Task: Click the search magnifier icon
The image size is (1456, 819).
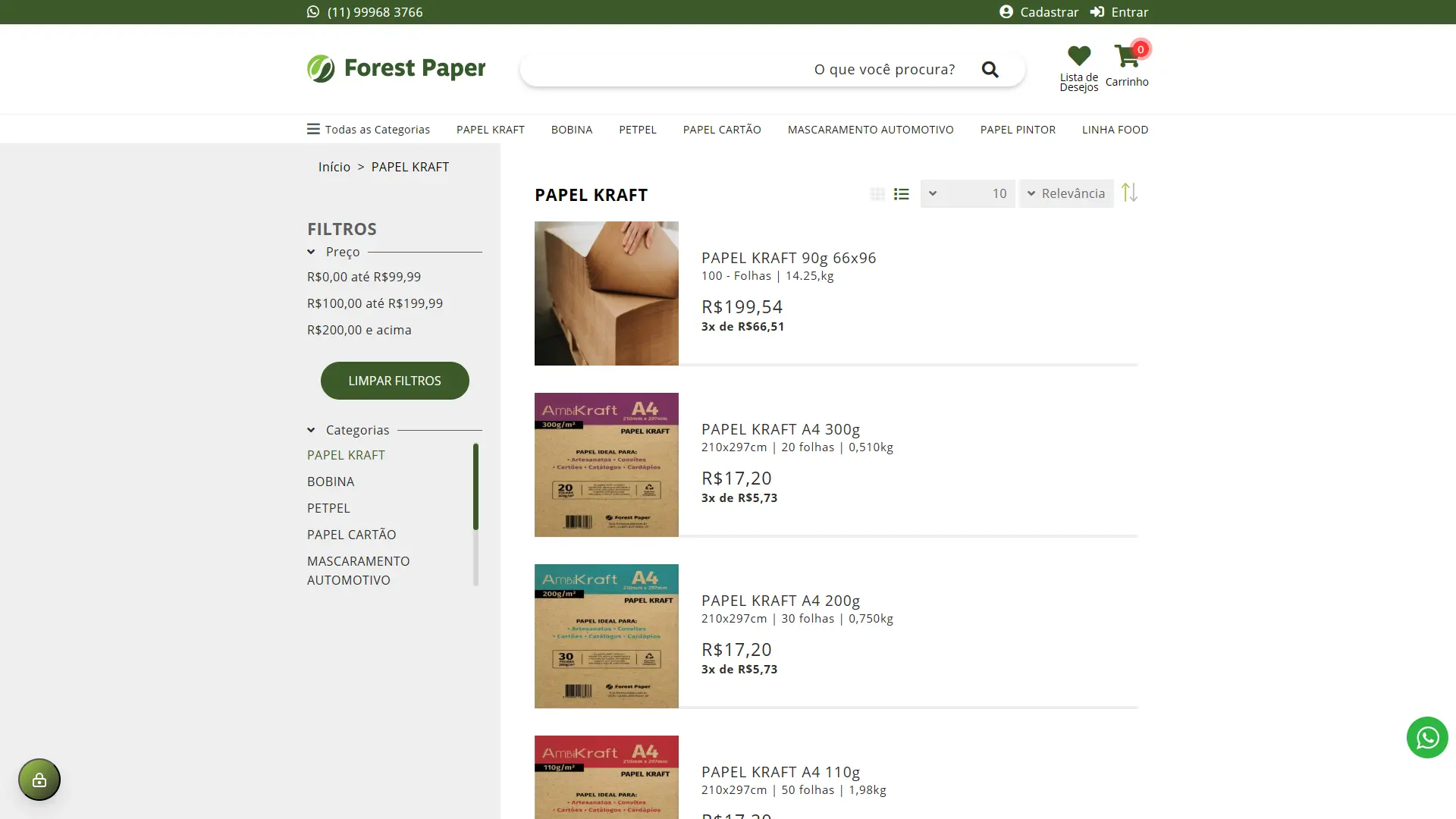Action: tap(990, 70)
